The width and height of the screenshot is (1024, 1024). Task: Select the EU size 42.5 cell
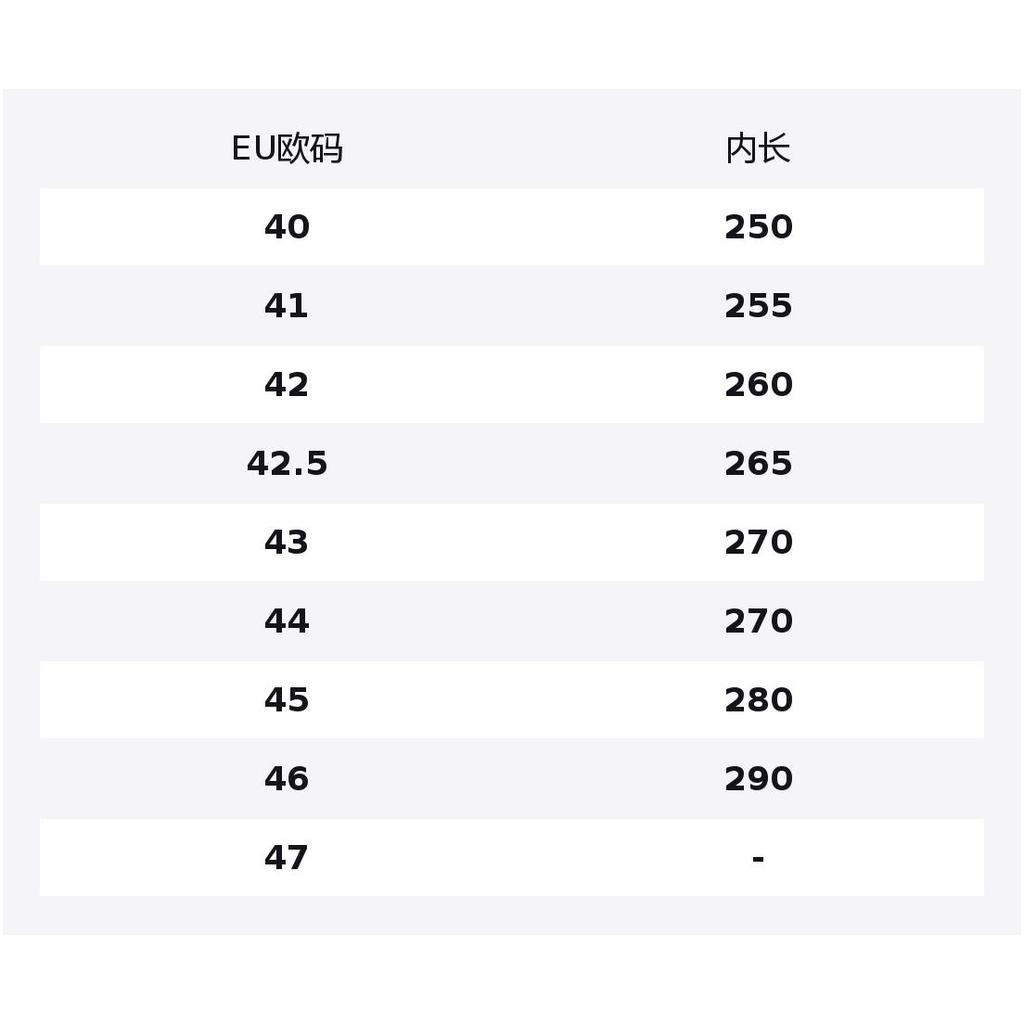pos(287,464)
